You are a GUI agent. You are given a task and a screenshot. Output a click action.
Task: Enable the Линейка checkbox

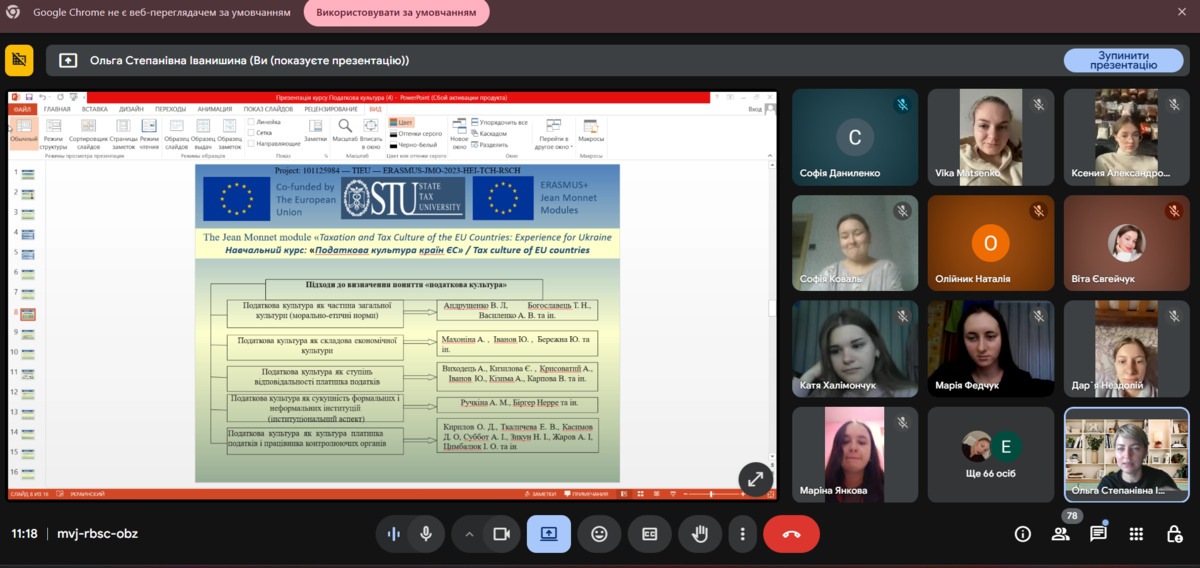251,122
